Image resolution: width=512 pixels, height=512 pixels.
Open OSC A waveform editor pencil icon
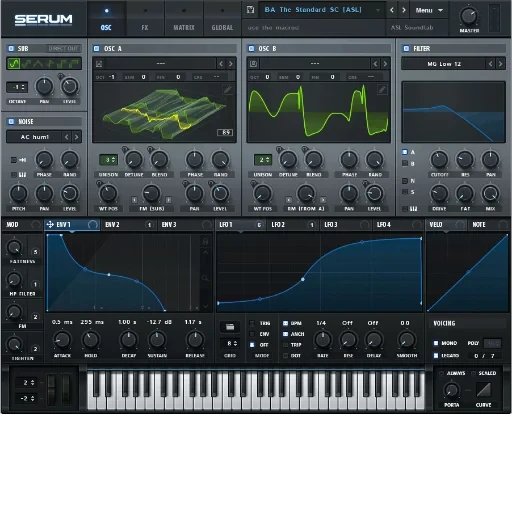(x=228, y=89)
